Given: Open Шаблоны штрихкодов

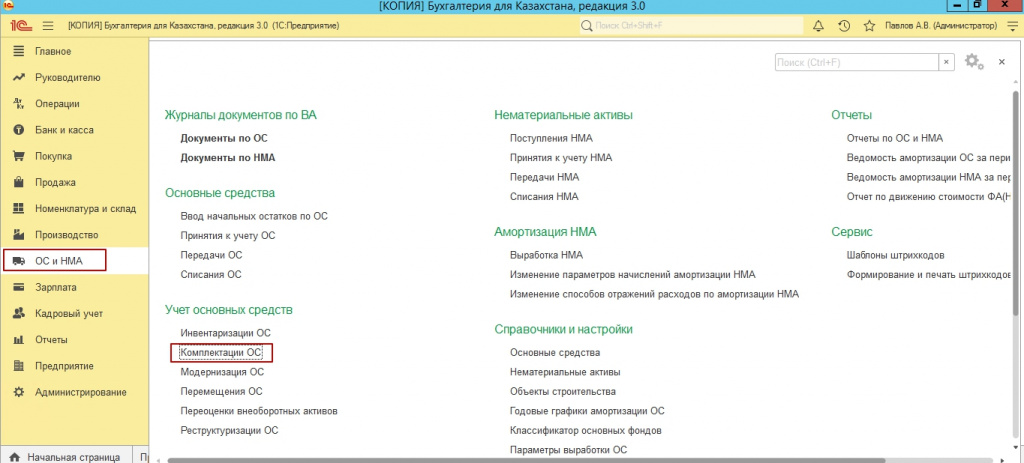Looking at the screenshot, I should tap(895, 255).
